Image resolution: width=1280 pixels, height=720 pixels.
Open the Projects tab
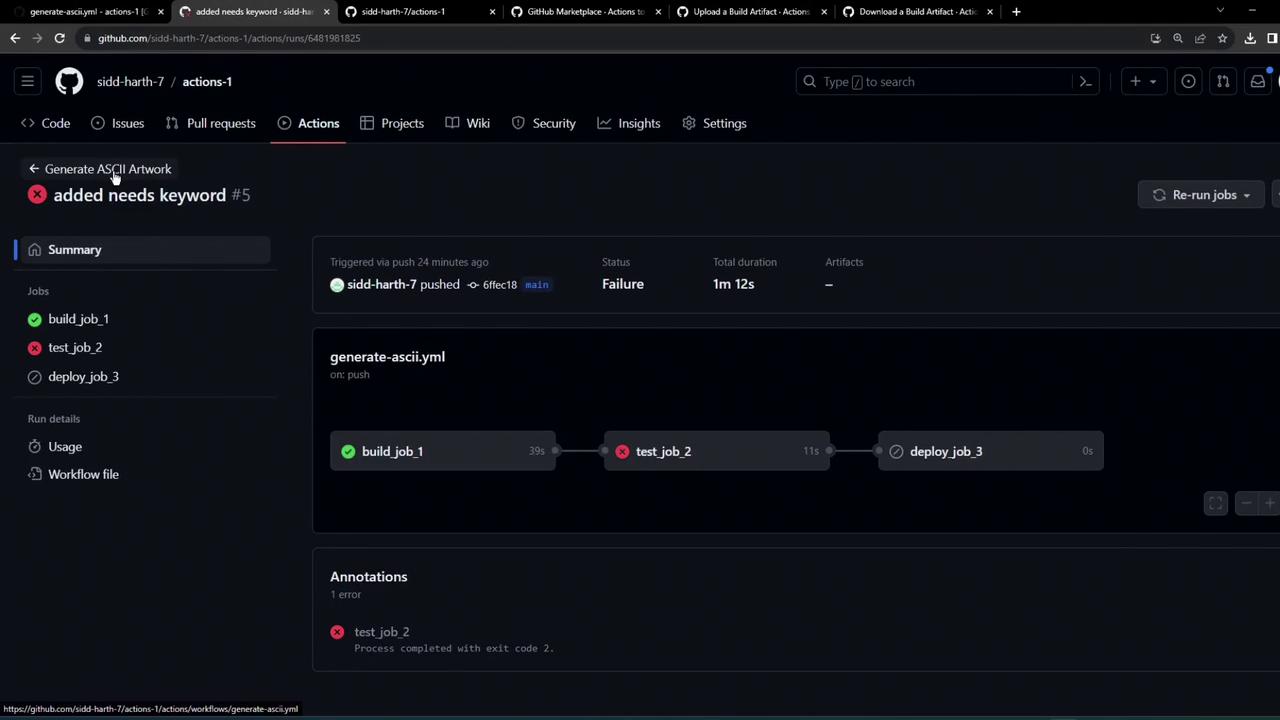(392, 123)
